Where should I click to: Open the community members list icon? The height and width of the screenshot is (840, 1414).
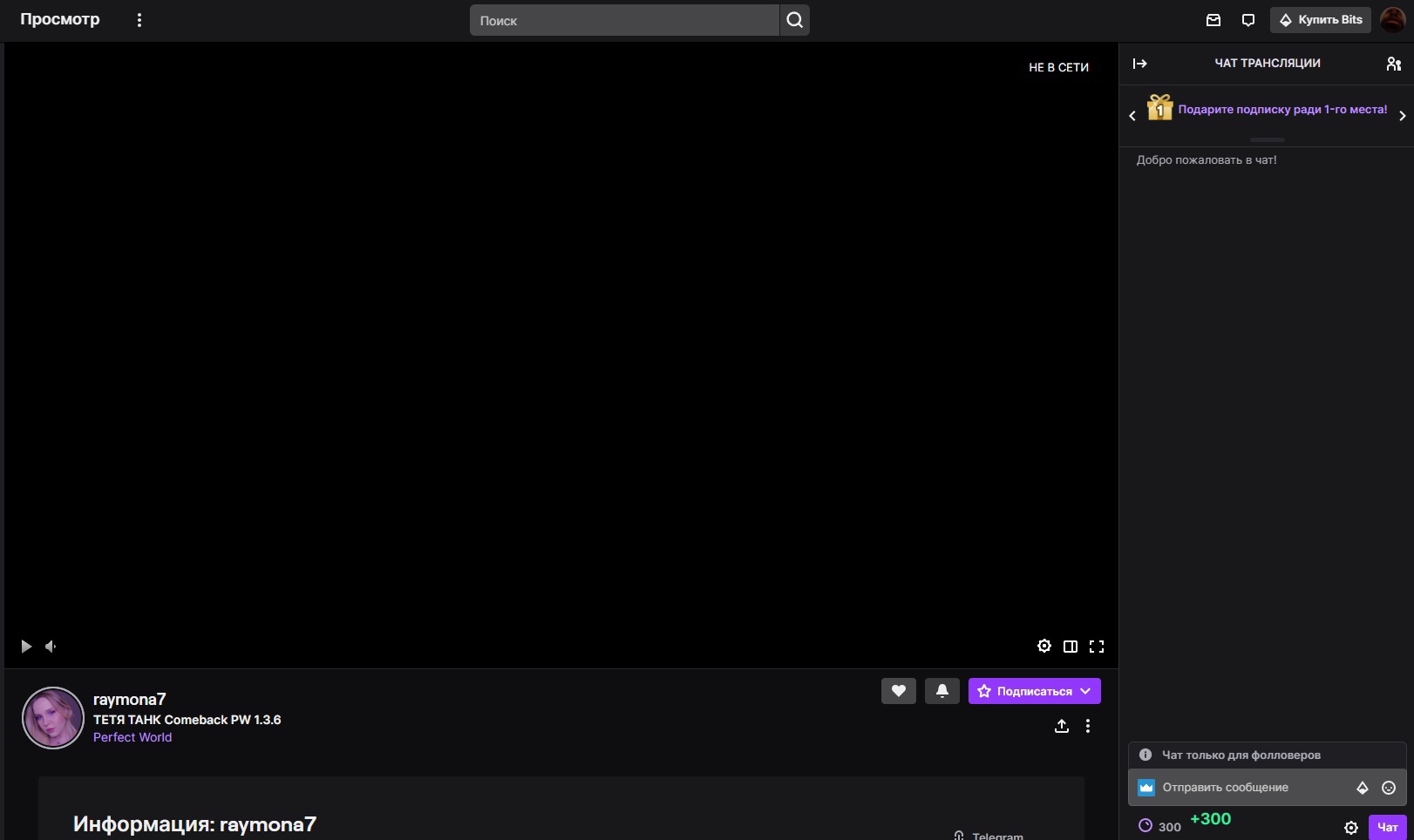tap(1393, 64)
